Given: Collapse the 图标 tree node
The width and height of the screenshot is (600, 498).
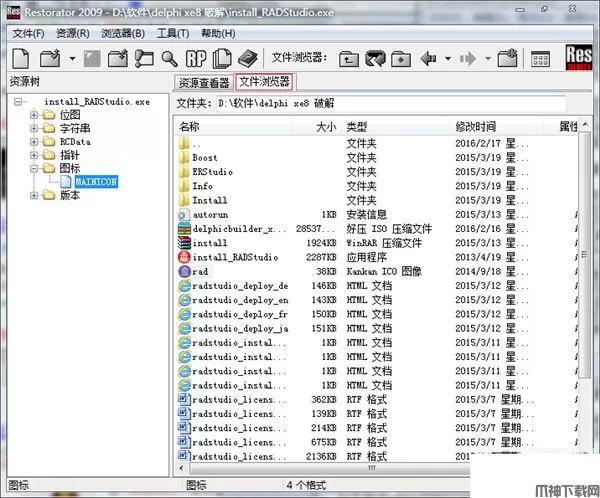Looking at the screenshot, I should (x=35, y=169).
